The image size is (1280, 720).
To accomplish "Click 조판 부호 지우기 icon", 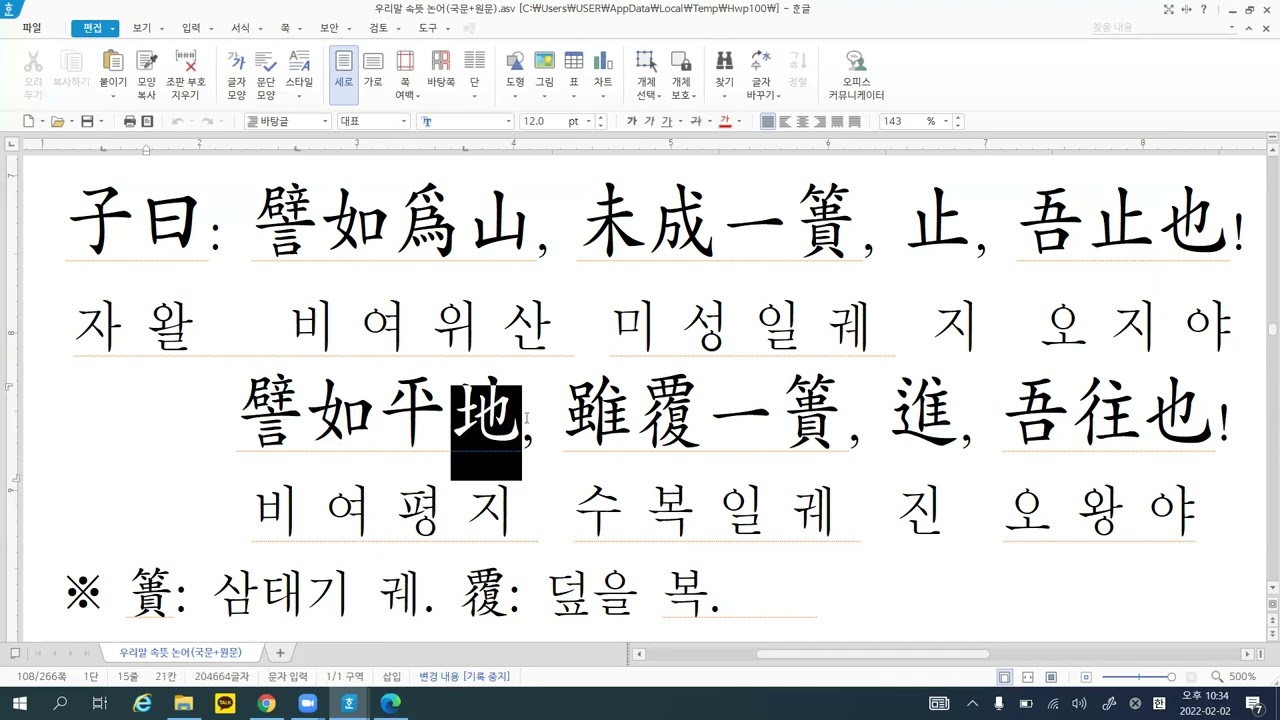I will point(186,75).
